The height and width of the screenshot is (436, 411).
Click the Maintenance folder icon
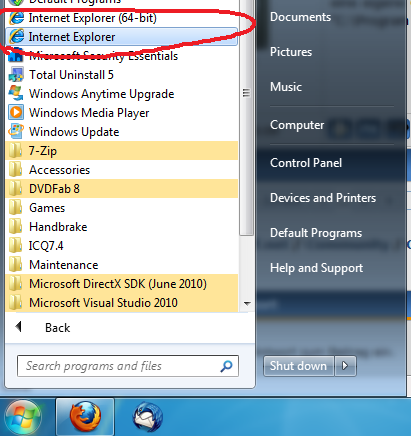pyautogui.click(x=15, y=265)
